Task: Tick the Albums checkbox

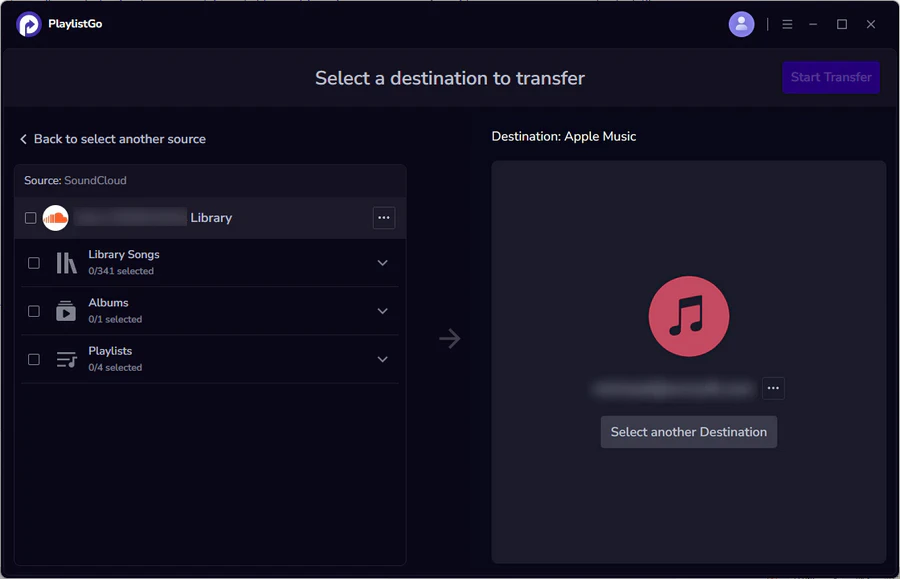Action: pyautogui.click(x=34, y=311)
